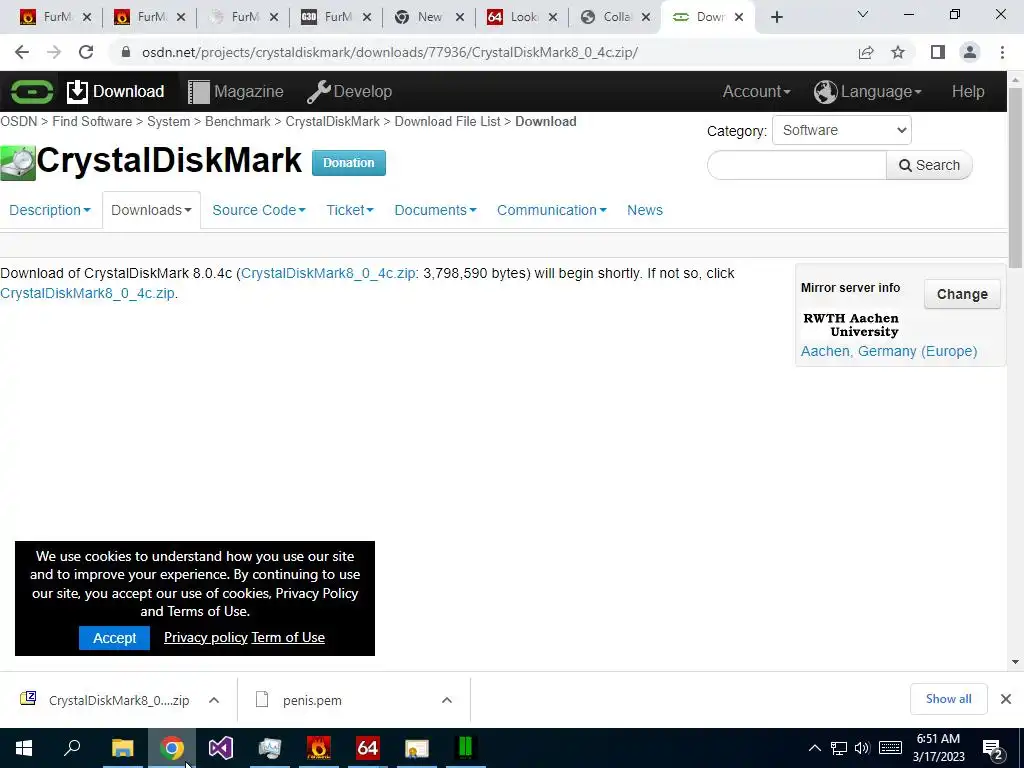Click Find Software breadcrumb link

[x=92, y=121]
